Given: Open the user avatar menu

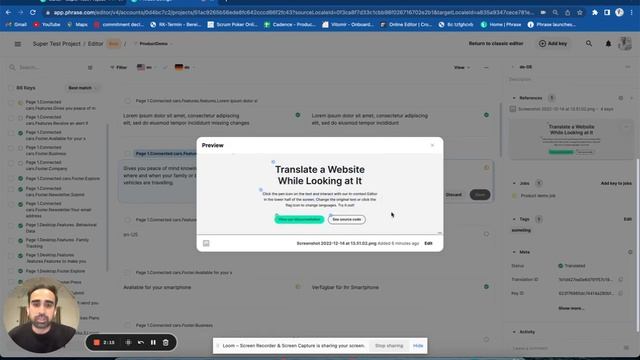Looking at the screenshot, I should [625, 43].
